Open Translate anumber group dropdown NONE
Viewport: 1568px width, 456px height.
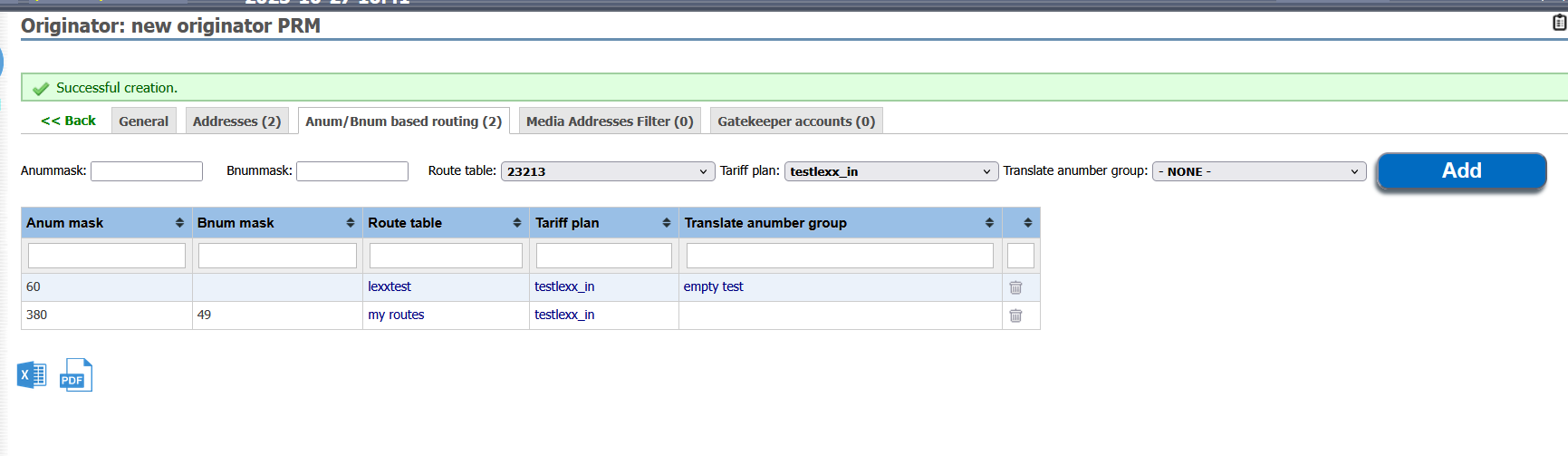click(1259, 171)
